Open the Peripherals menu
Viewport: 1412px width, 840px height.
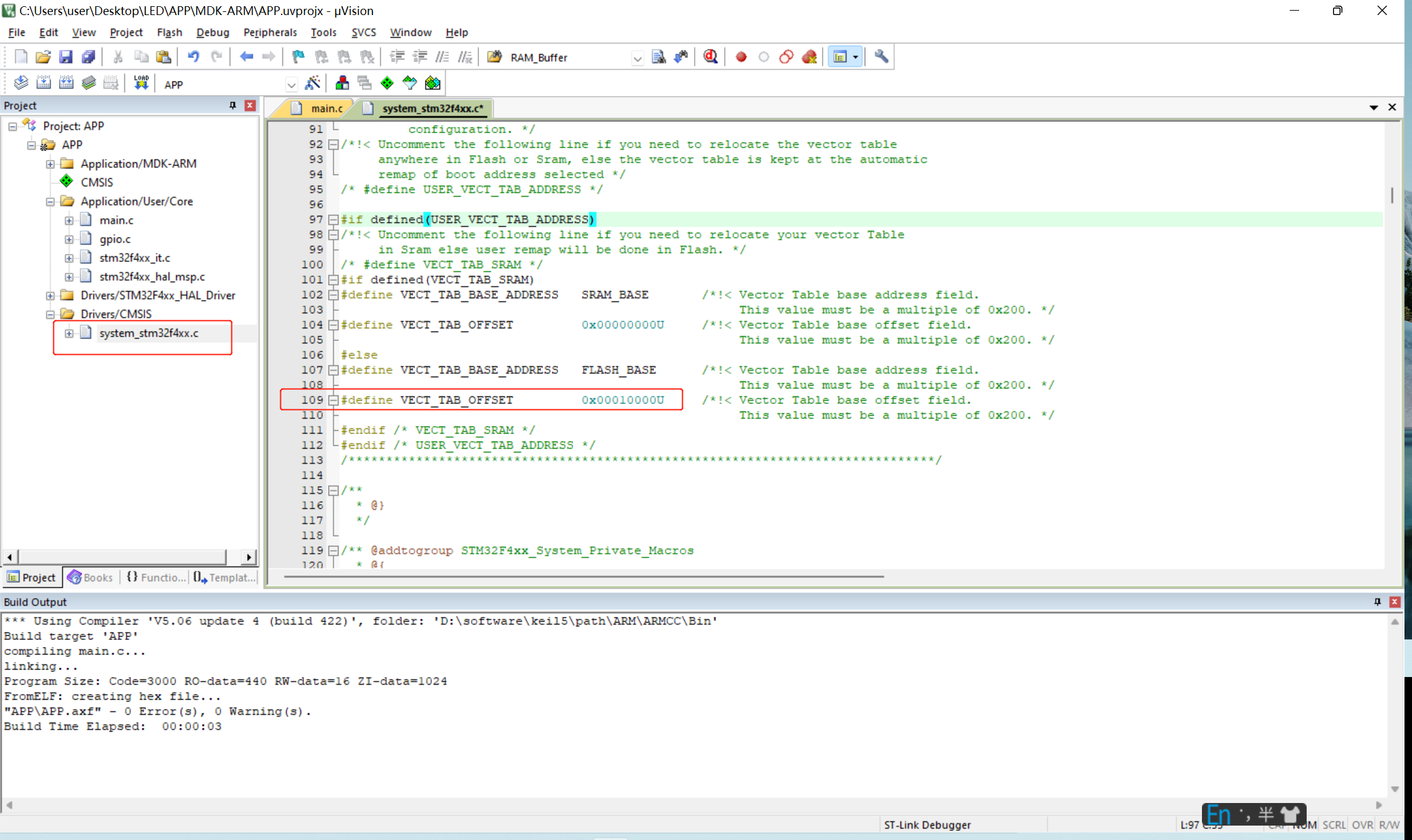pos(270,32)
